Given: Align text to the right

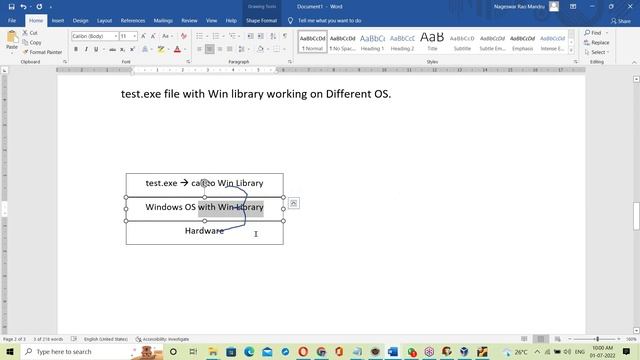Looking at the screenshot, I should click(x=220, y=49).
